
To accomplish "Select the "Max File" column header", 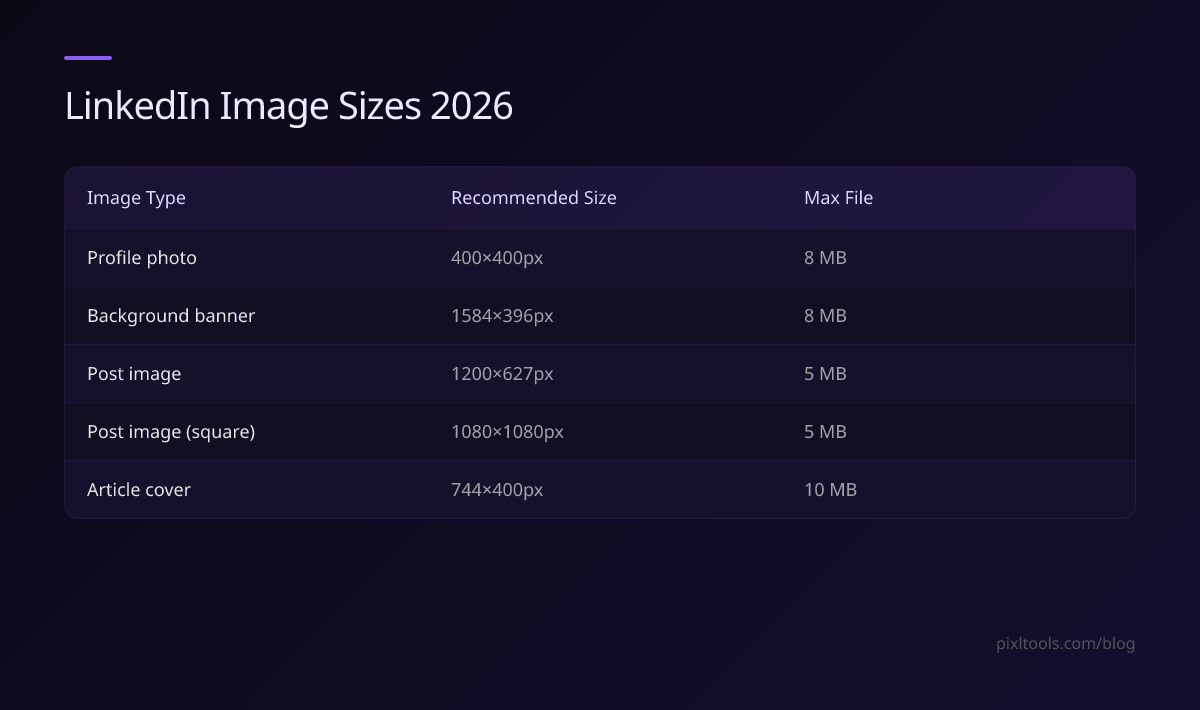I will point(838,198).
